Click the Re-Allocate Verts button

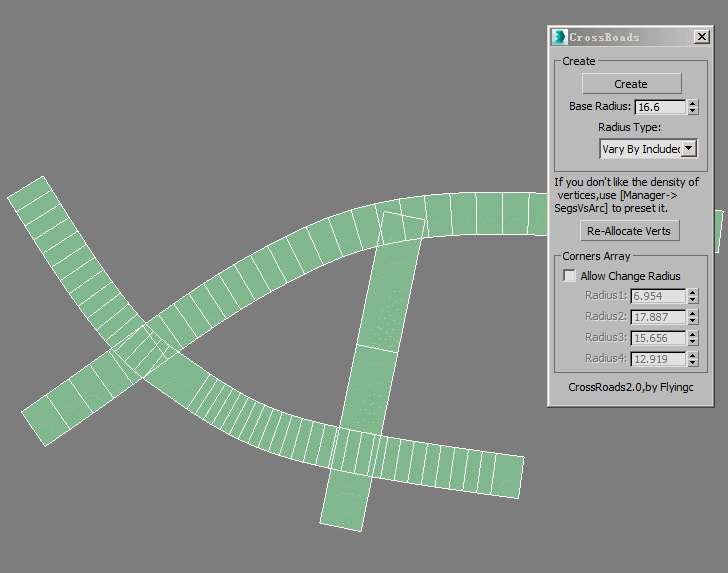click(x=630, y=231)
